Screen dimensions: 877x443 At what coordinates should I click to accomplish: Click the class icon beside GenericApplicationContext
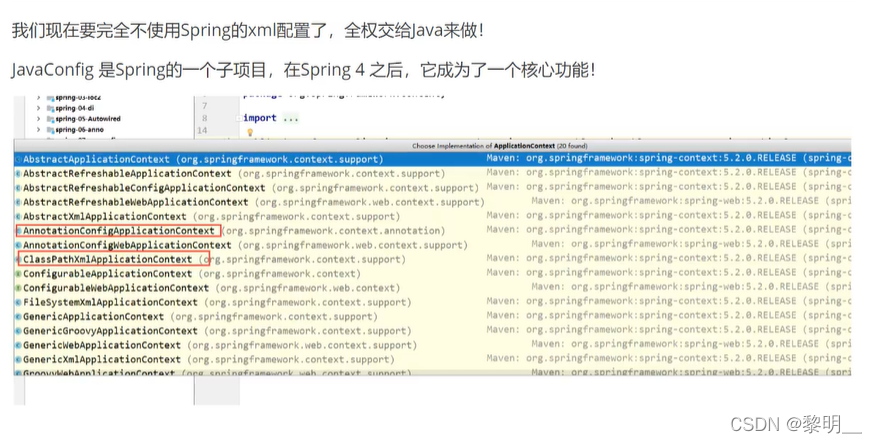point(18,317)
